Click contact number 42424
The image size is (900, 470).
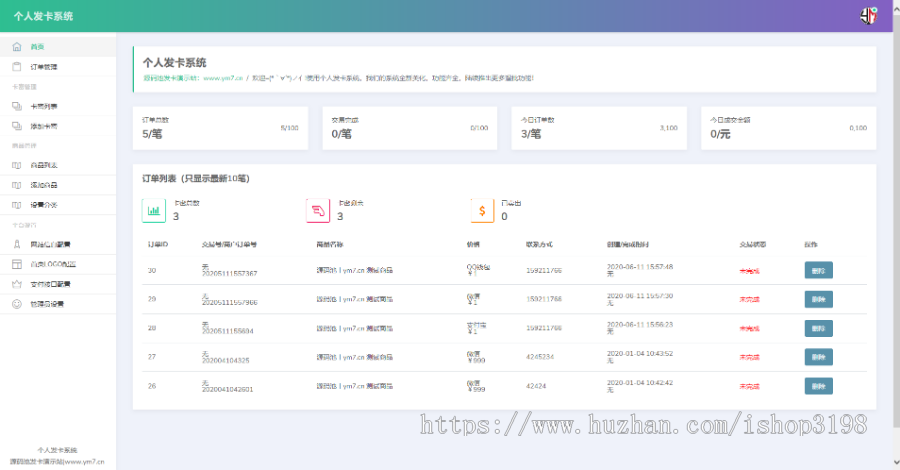536,386
